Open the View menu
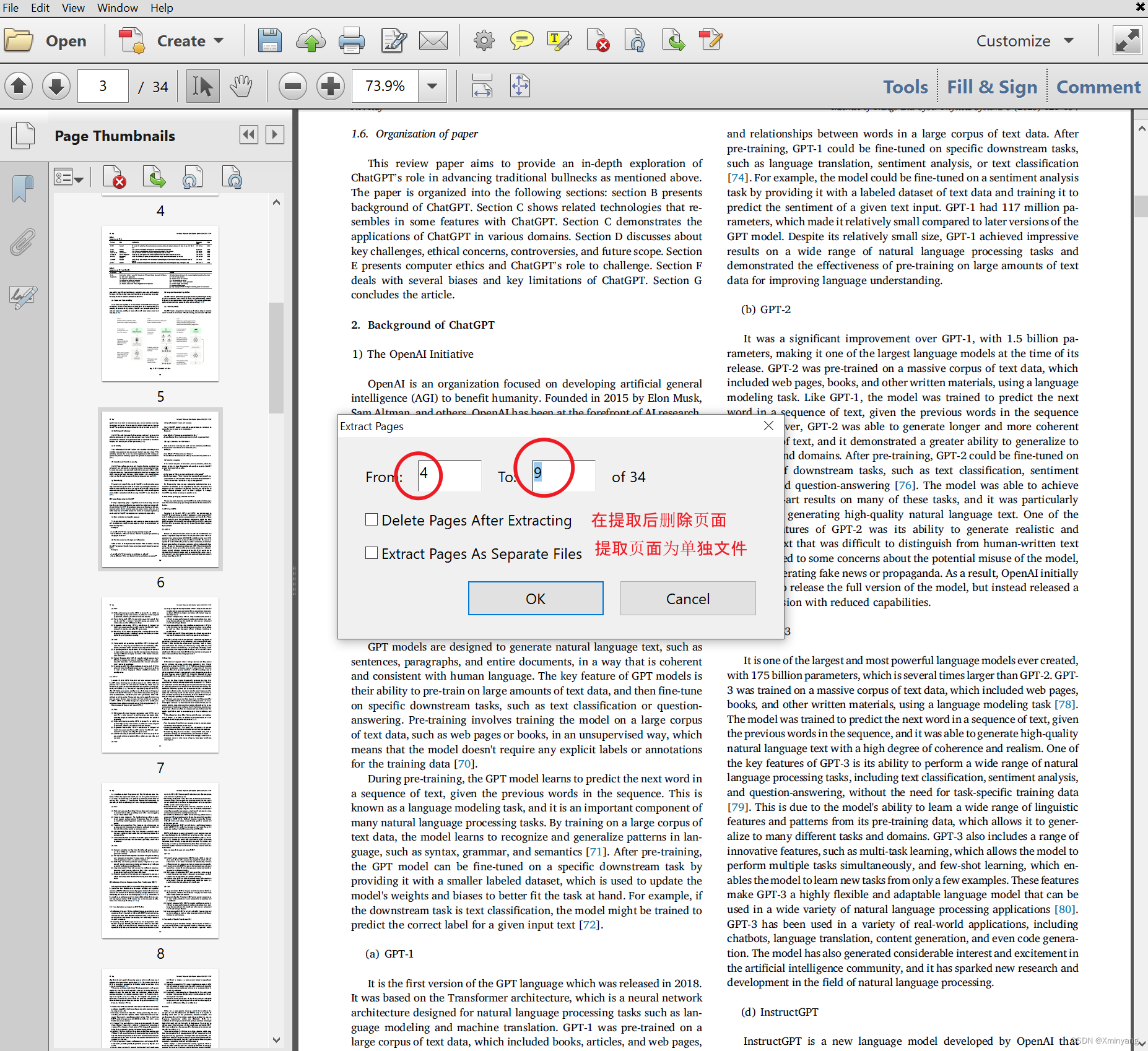The height and width of the screenshot is (1051, 1148). (73, 8)
